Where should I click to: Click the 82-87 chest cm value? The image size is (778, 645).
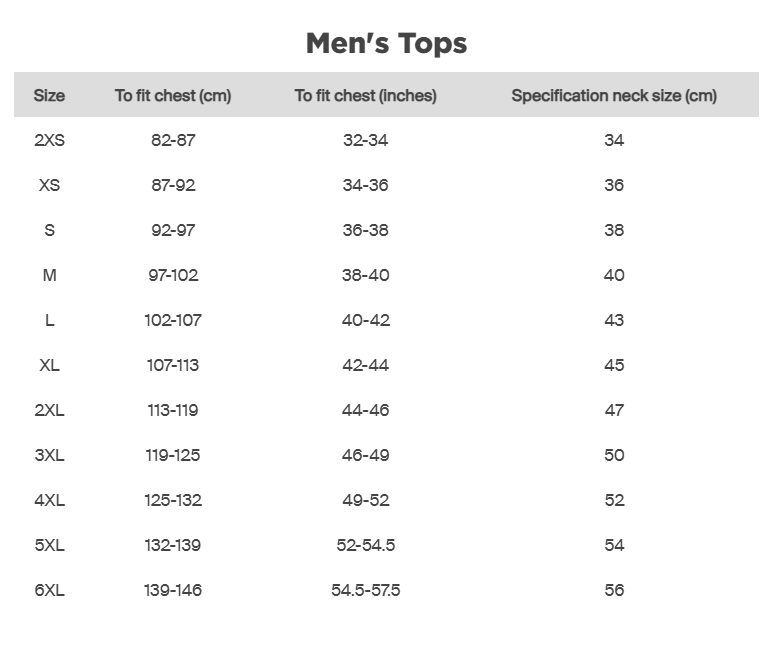[x=173, y=140]
